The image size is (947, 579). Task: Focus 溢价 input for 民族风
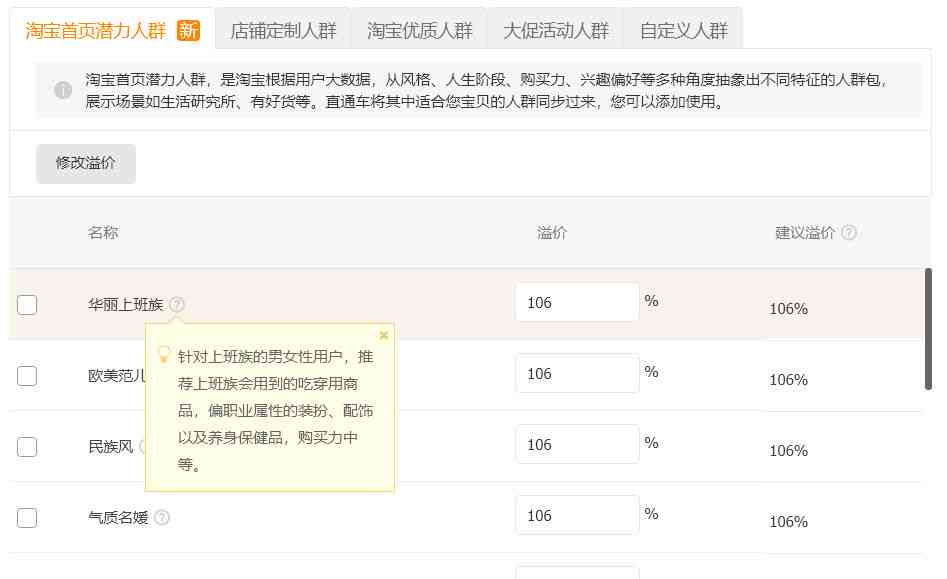[x=577, y=444]
